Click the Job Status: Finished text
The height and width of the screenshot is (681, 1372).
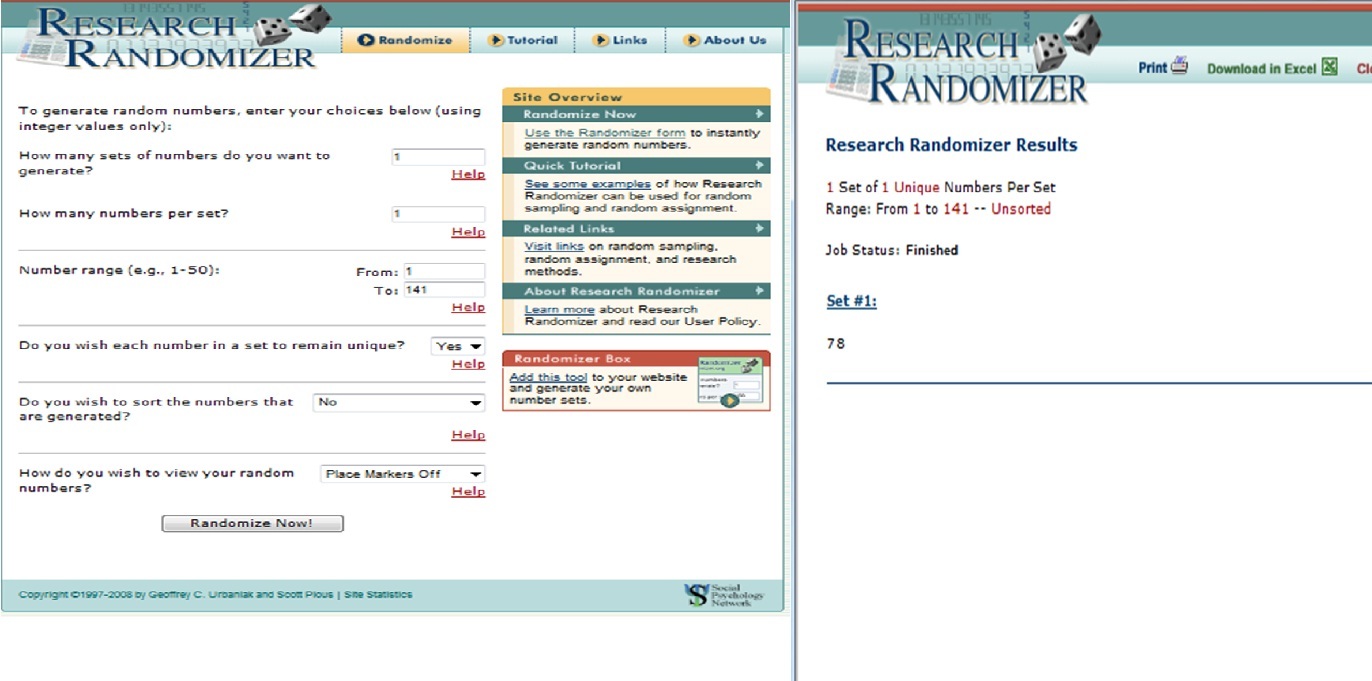point(892,250)
